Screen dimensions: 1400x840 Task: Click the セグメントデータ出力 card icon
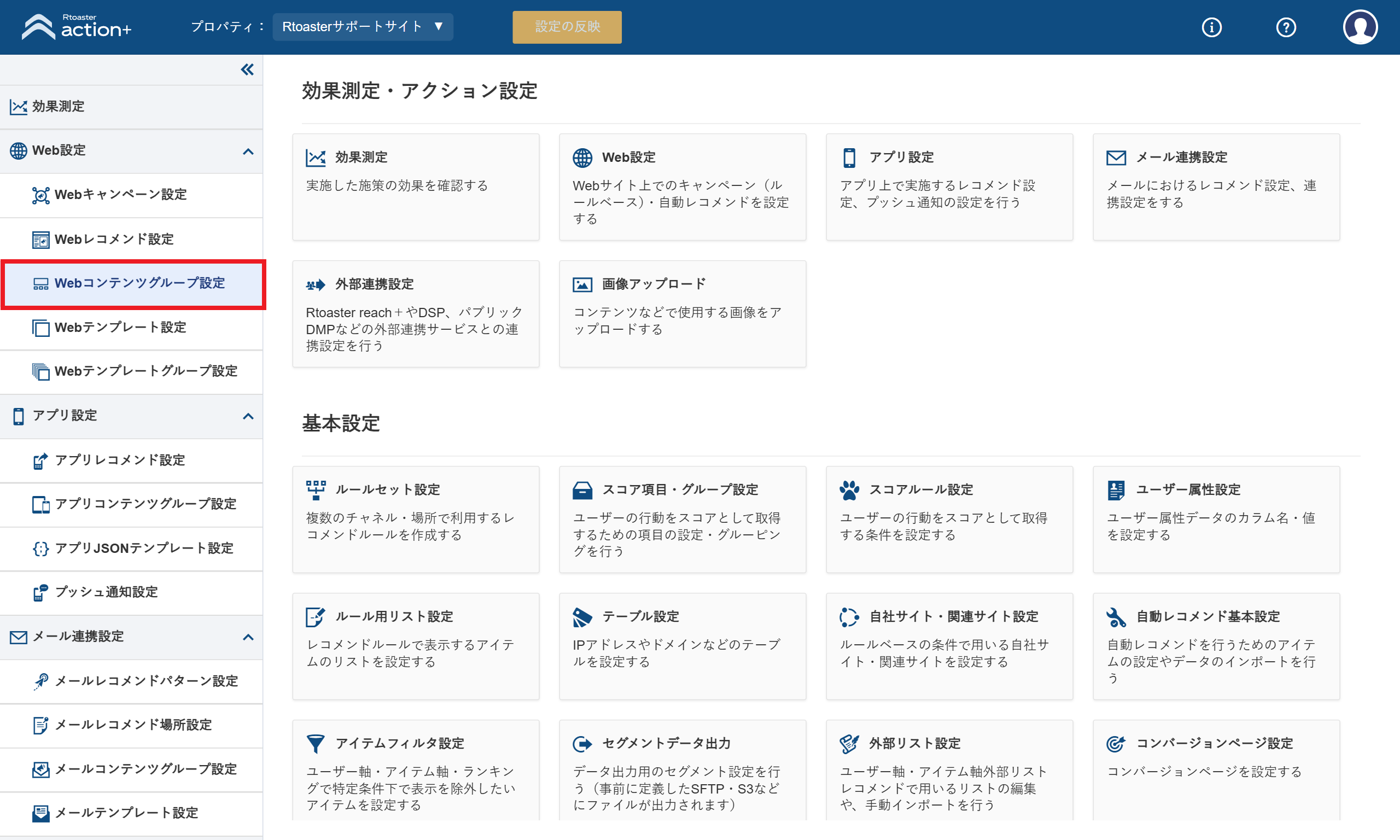582,744
